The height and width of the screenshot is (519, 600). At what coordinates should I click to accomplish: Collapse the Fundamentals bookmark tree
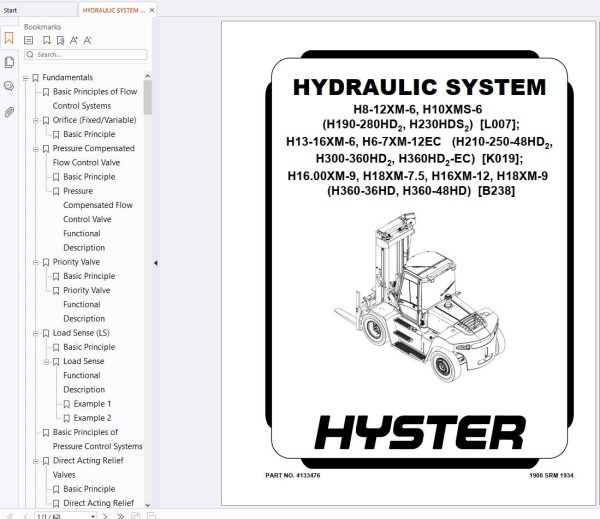[x=25, y=78]
